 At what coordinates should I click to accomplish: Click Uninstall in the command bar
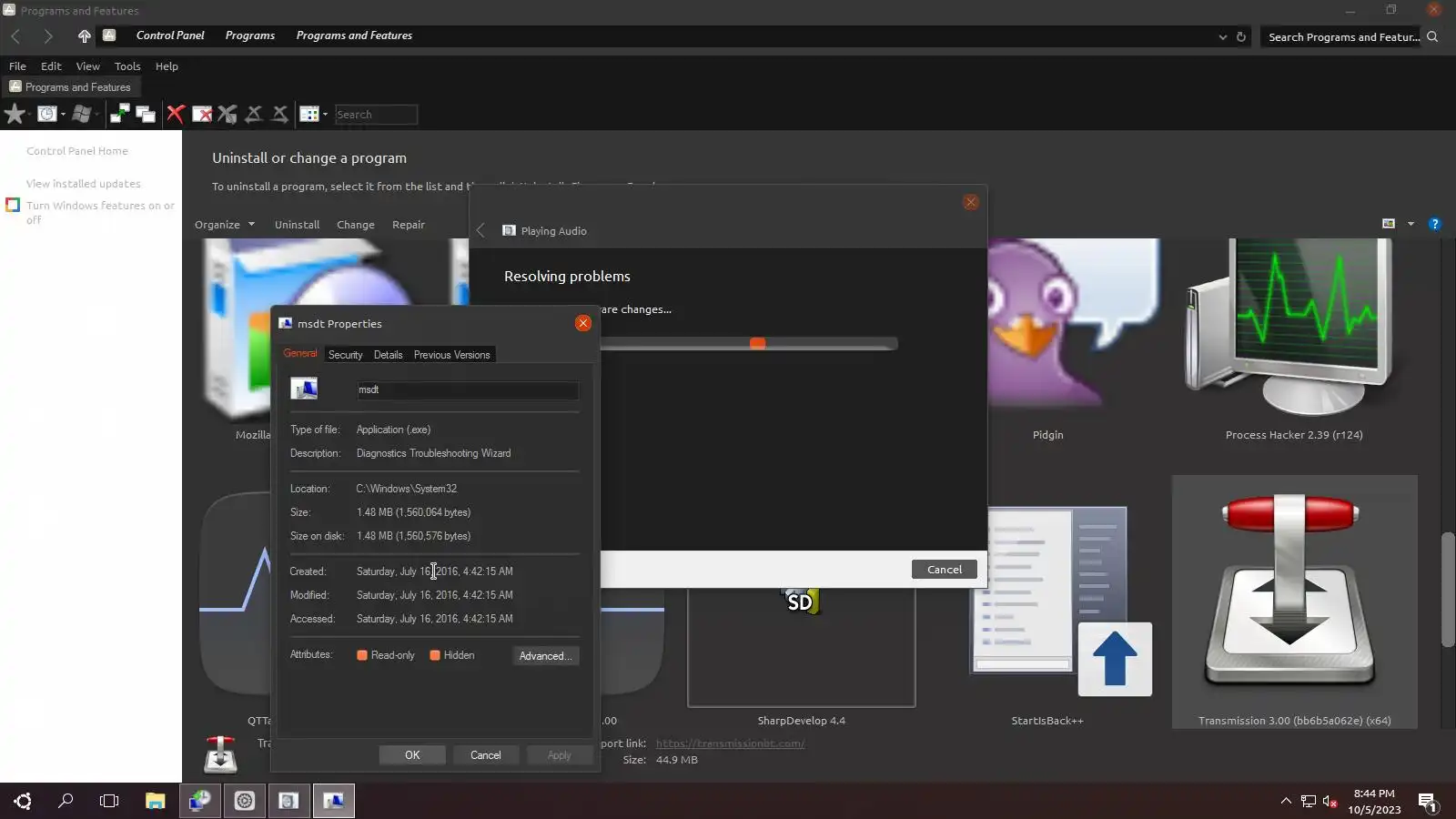tap(297, 225)
